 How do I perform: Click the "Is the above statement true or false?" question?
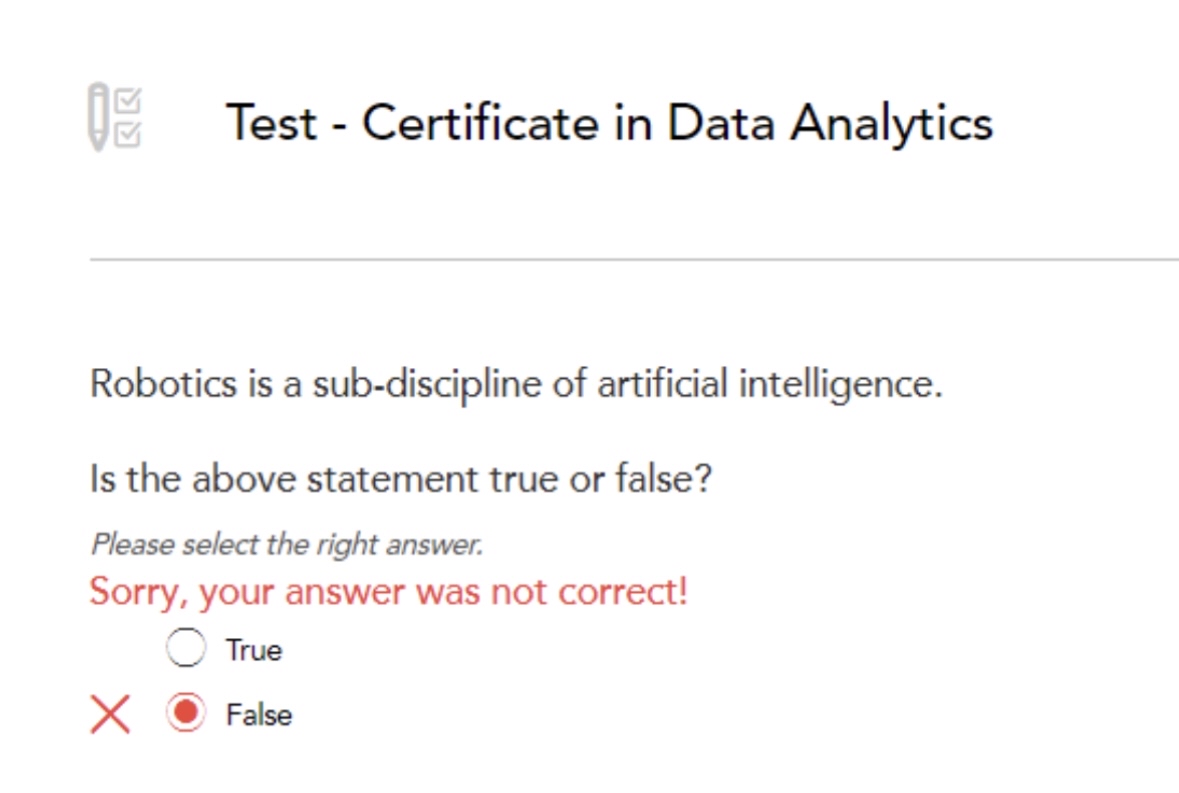(401, 479)
